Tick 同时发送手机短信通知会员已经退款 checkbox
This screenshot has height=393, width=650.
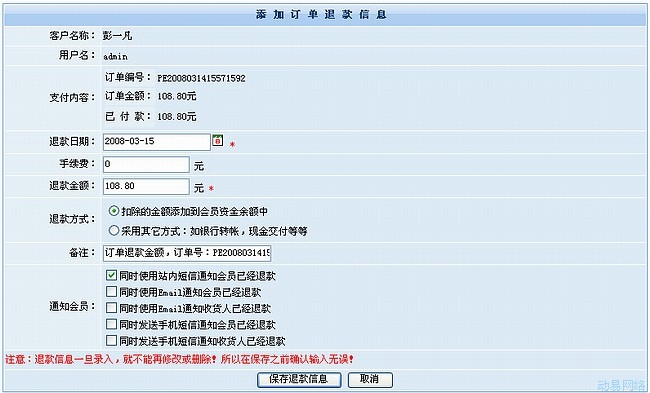click(111, 324)
